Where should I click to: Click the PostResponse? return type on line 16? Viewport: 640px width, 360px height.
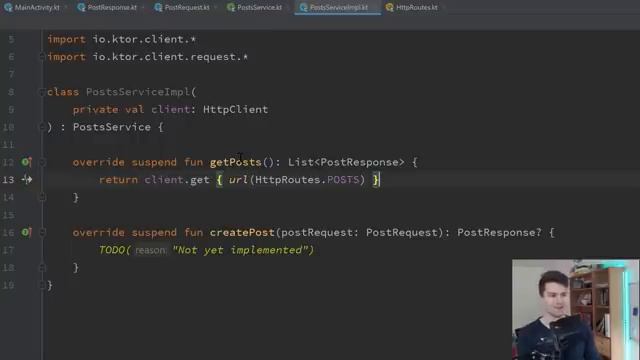499,232
